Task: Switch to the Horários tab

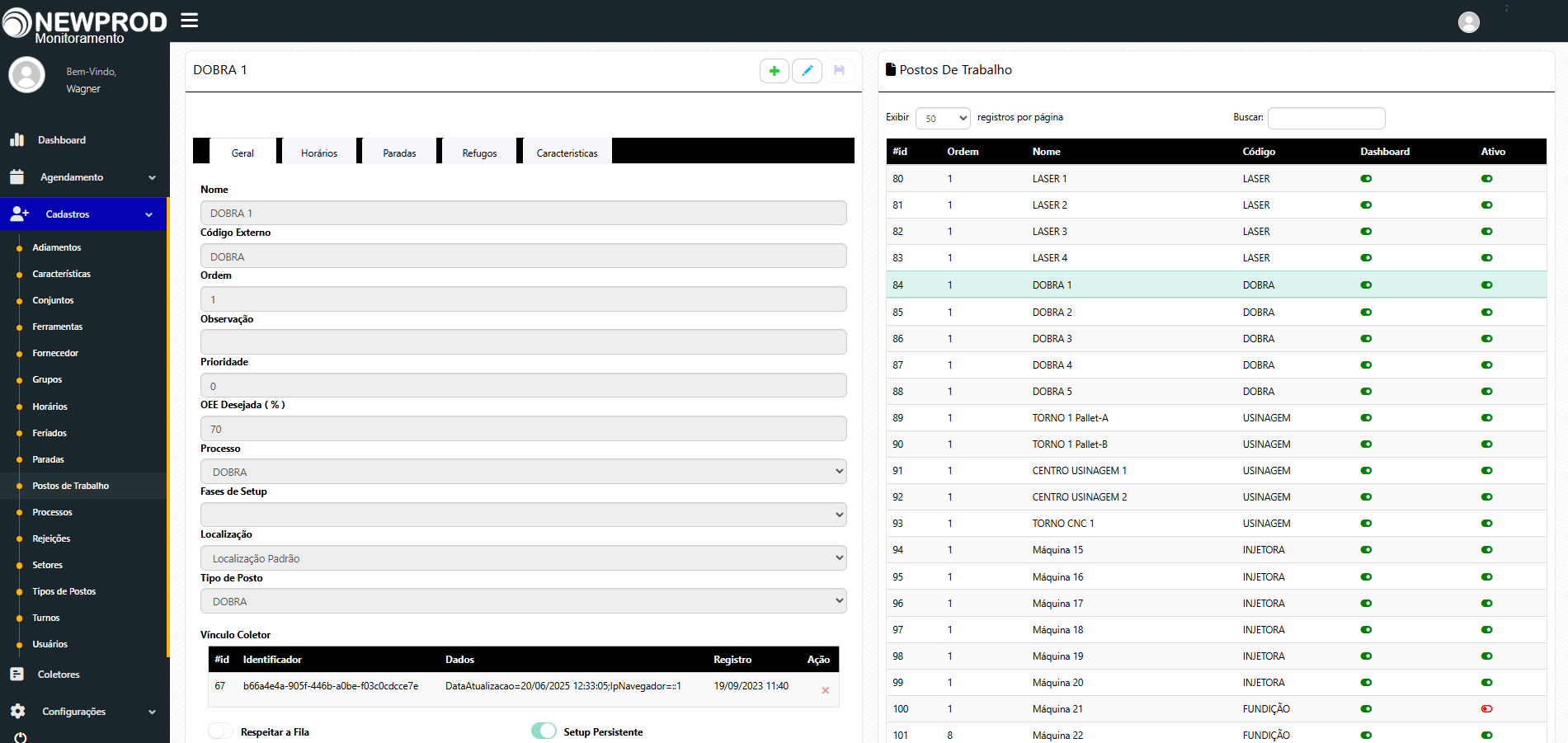Action: pyautogui.click(x=319, y=153)
